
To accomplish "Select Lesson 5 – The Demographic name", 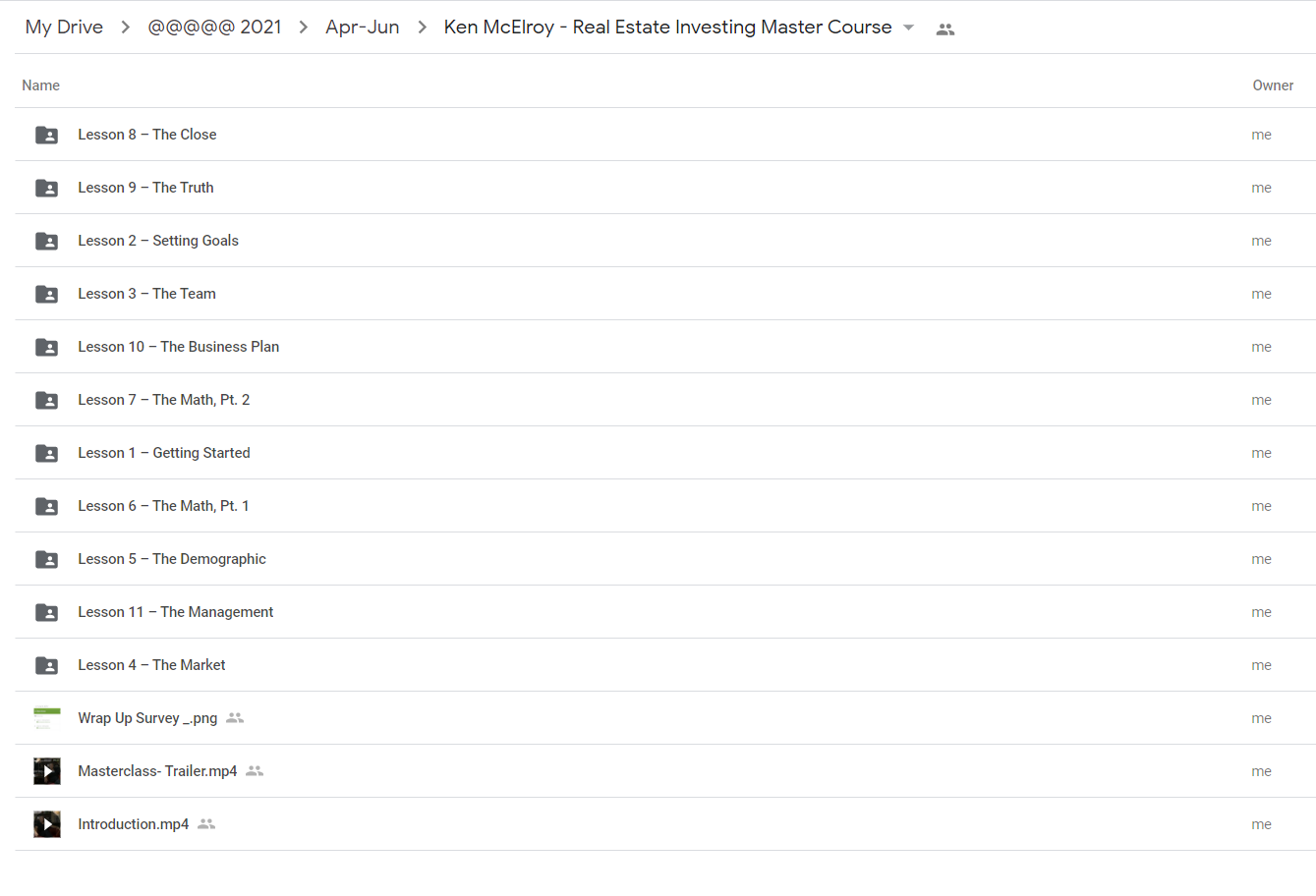I will point(172,559).
